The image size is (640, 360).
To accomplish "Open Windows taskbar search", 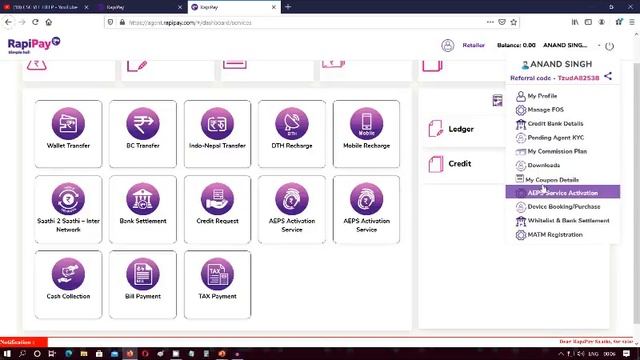I will tap(22, 353).
